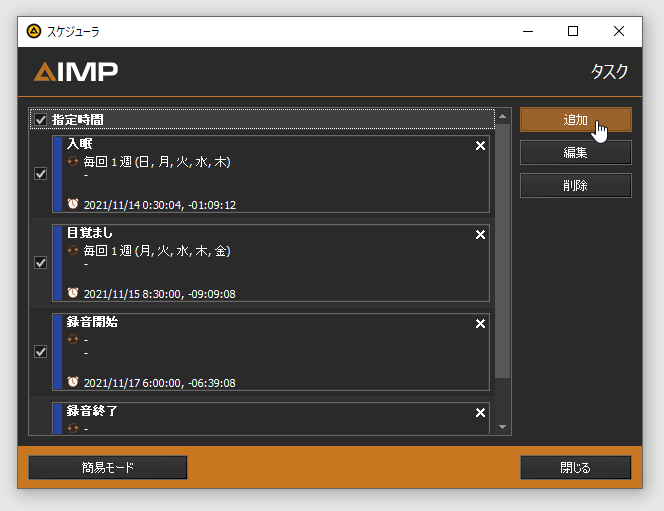Uncheck the 入眠 task checkbox
This screenshot has height=511, width=664.
[x=41, y=174]
